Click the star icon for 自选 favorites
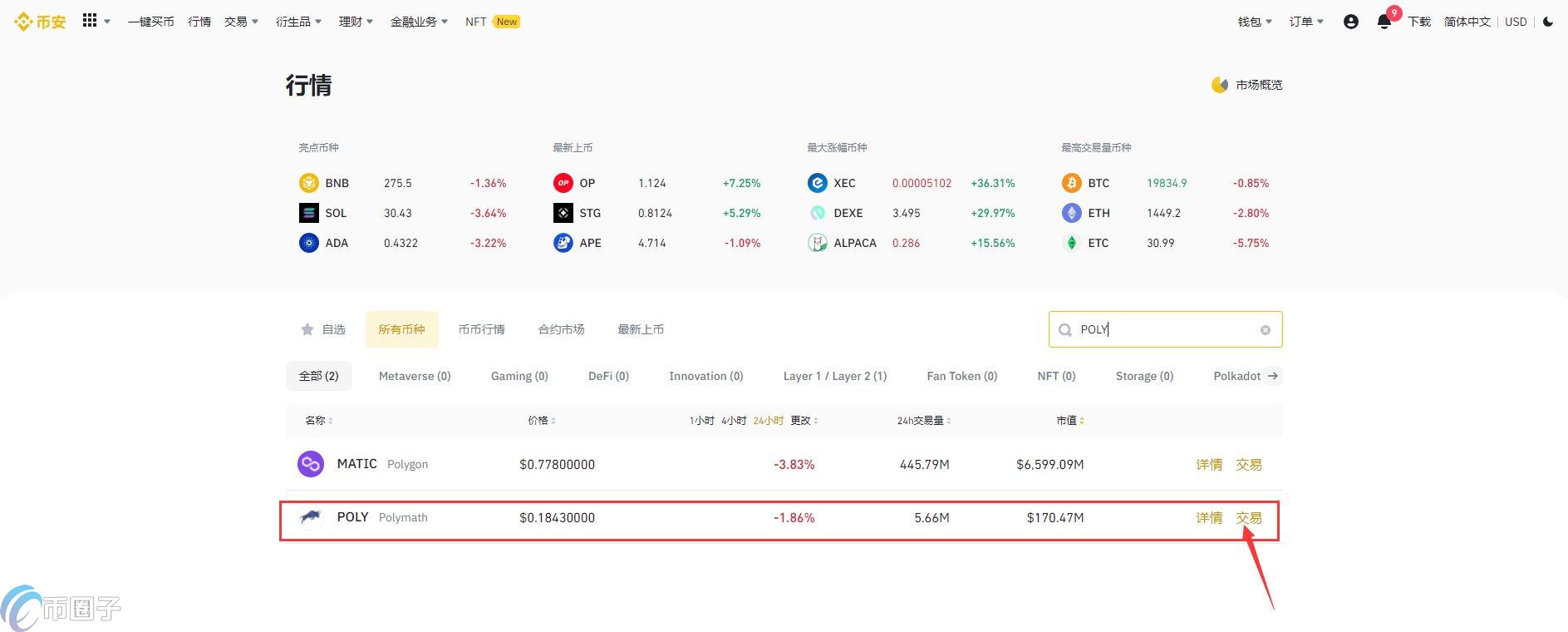 point(307,329)
